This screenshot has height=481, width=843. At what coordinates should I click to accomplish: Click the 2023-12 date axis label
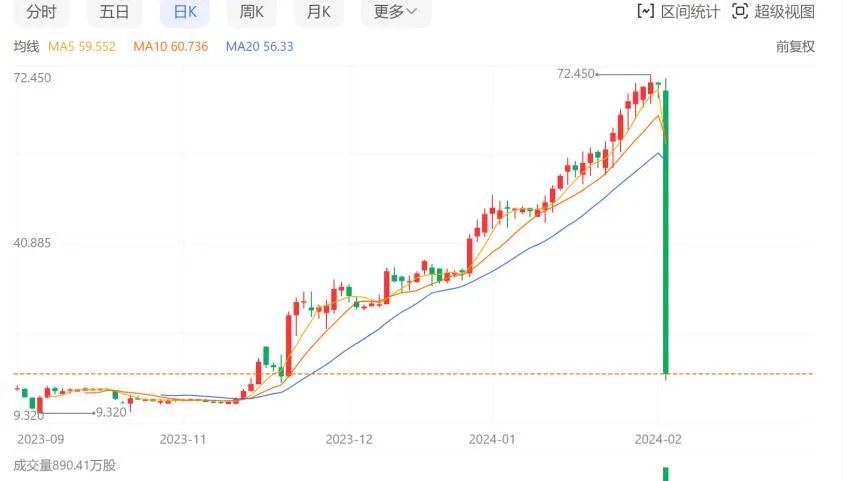(x=348, y=439)
